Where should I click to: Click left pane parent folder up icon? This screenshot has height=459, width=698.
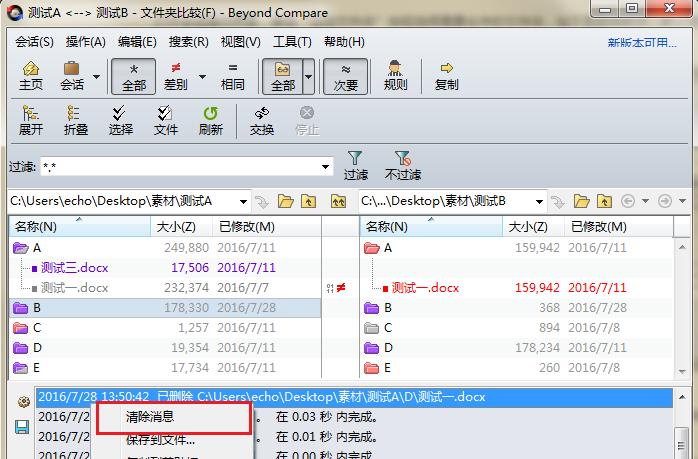(308, 202)
